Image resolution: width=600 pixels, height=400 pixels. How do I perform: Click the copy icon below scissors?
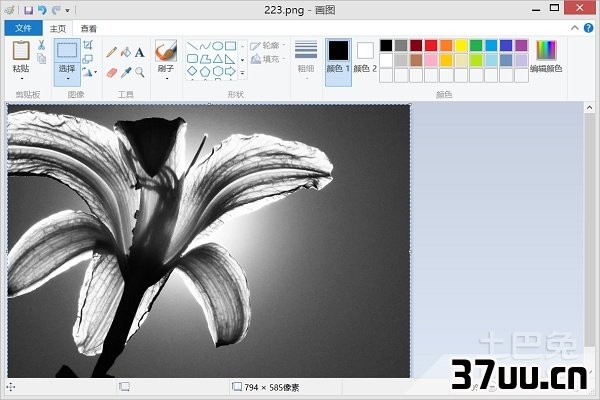point(41,59)
